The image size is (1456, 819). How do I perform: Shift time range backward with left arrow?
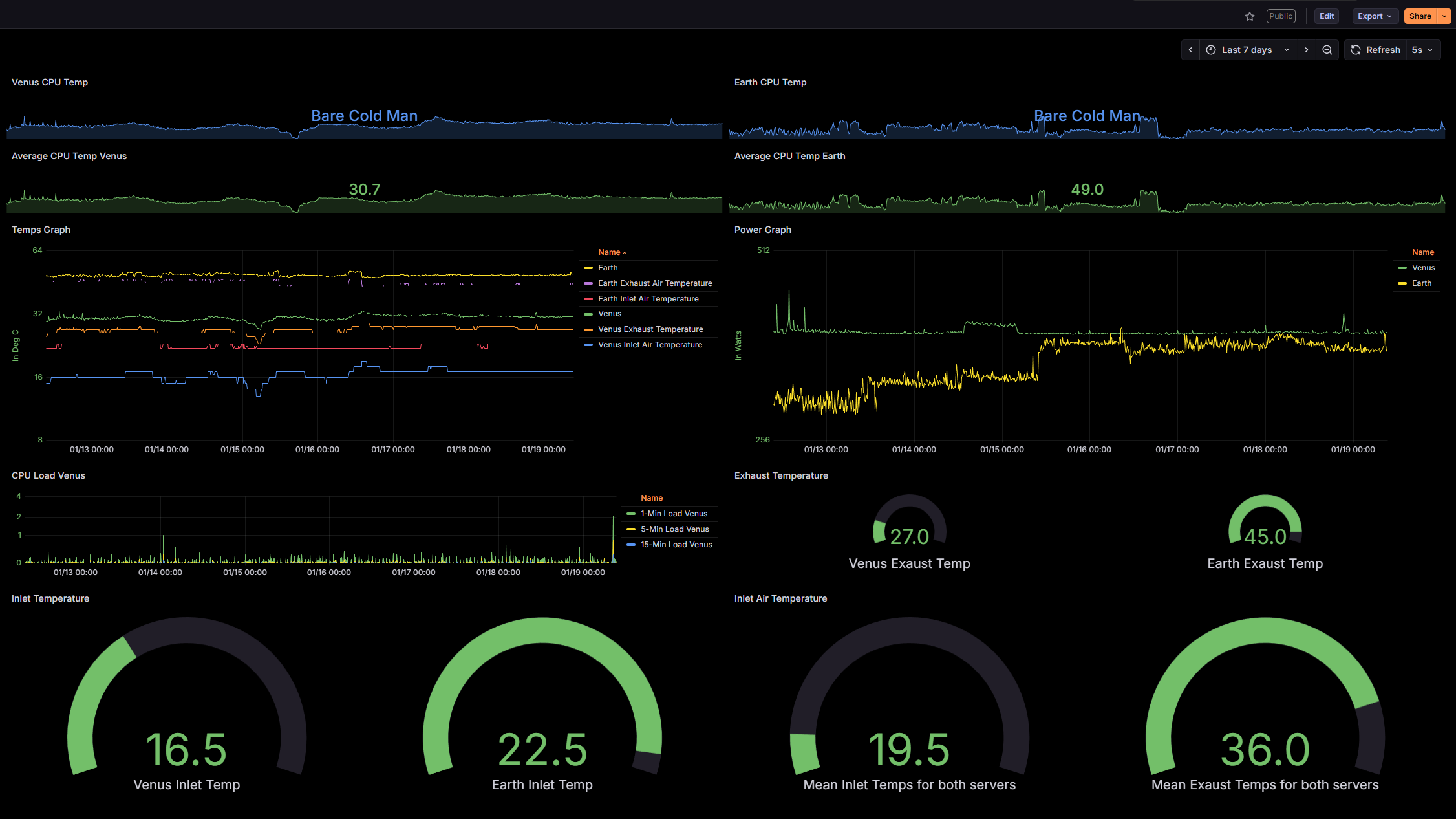pyautogui.click(x=1190, y=50)
